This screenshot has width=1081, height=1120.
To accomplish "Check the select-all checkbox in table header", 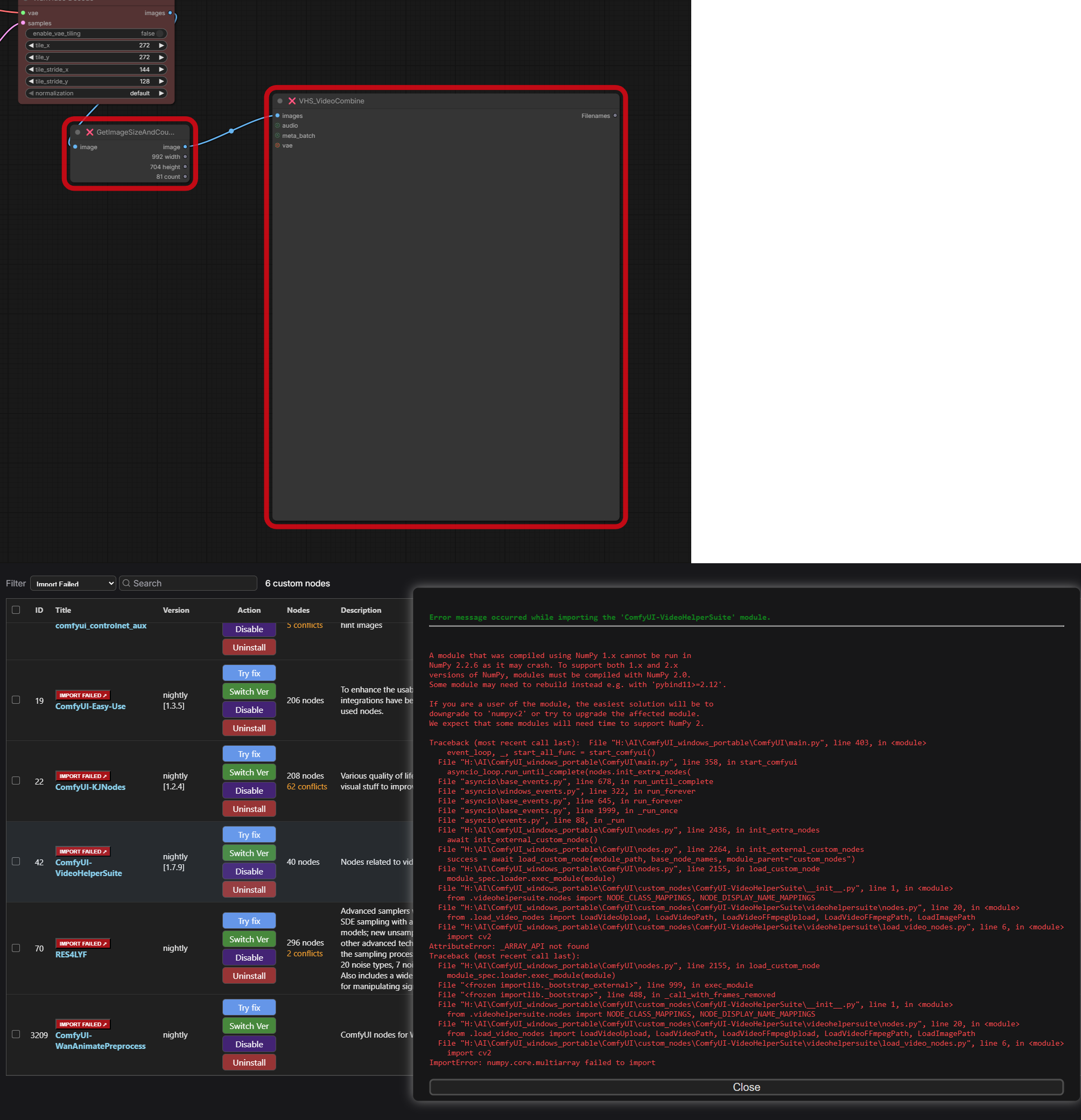I will click(x=16, y=610).
